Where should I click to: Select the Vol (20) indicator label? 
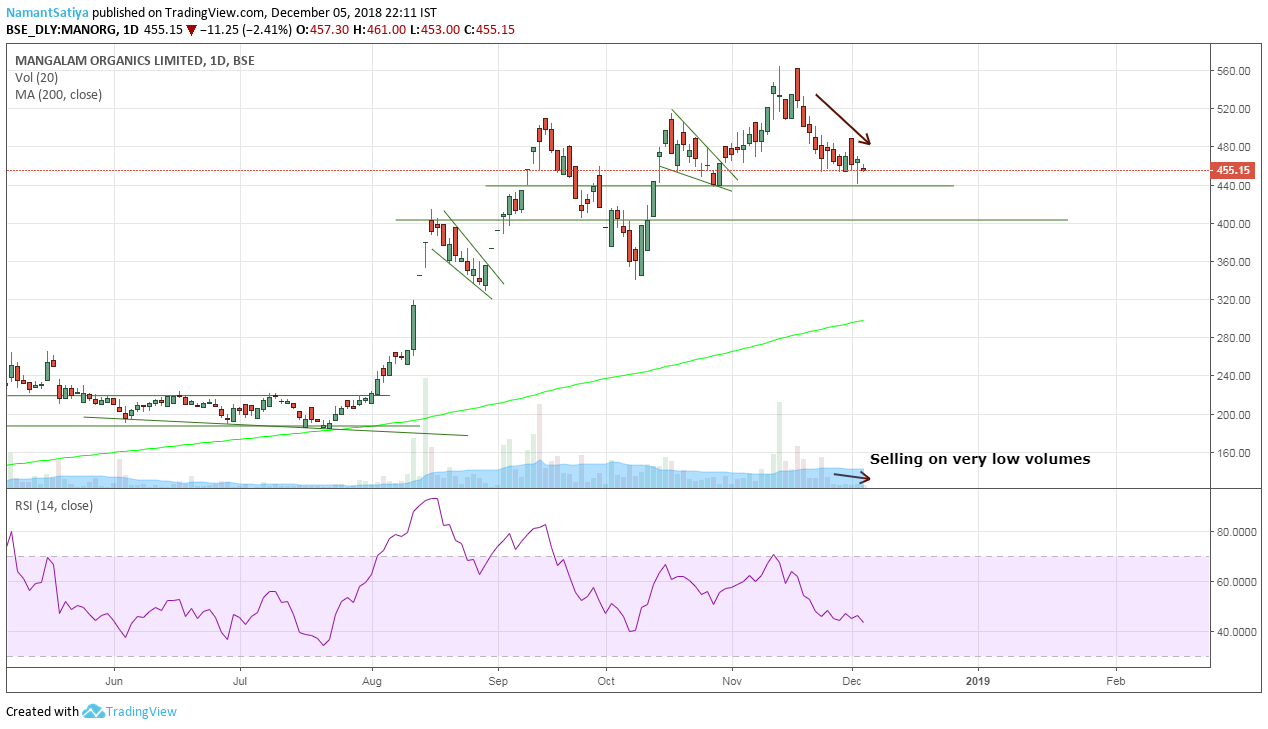click(36, 77)
